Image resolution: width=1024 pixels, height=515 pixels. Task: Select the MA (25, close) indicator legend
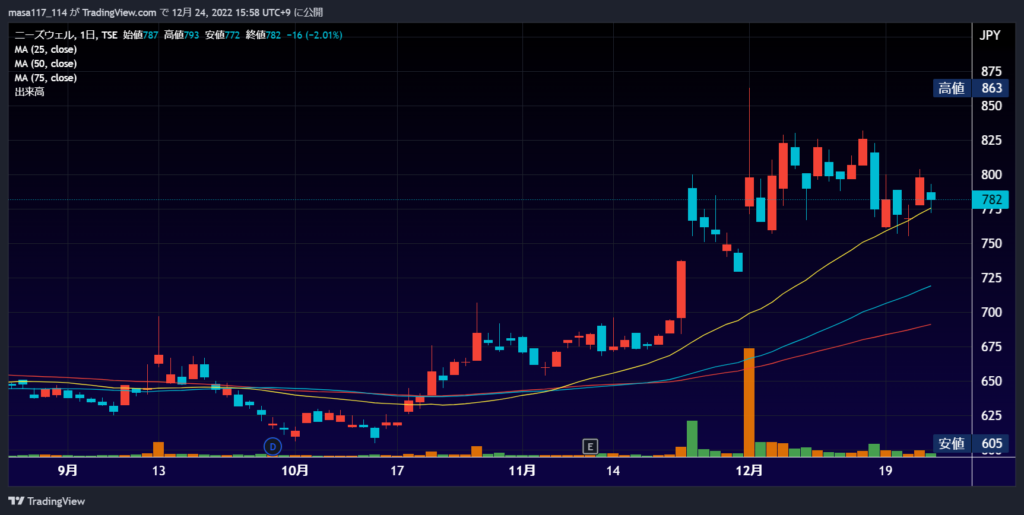pyautogui.click(x=46, y=49)
